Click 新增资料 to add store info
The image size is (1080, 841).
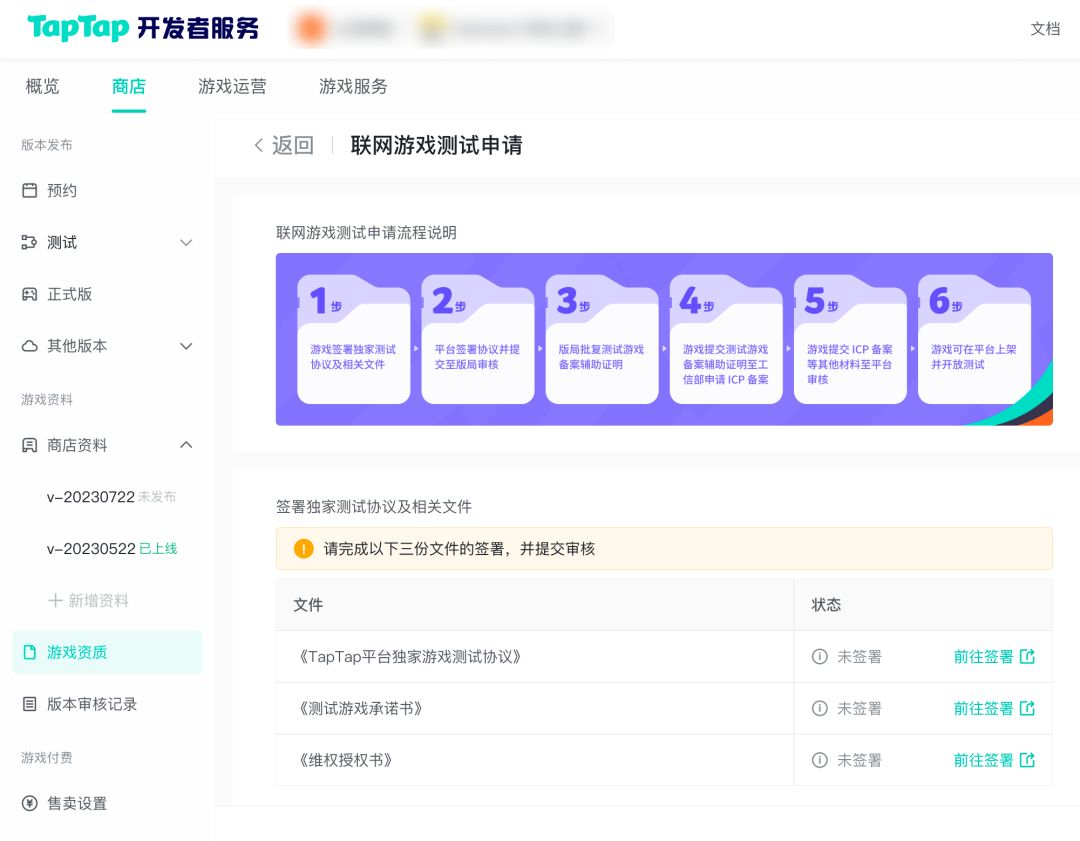coord(88,600)
